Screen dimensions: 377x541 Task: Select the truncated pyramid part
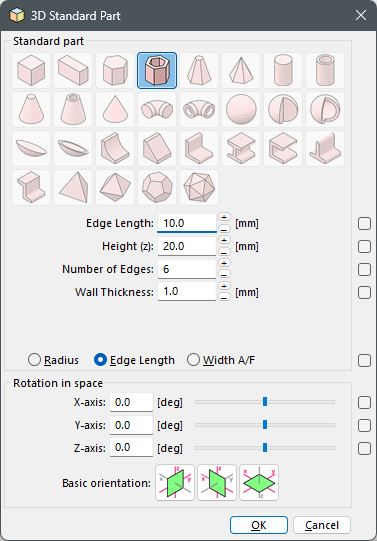[199, 70]
